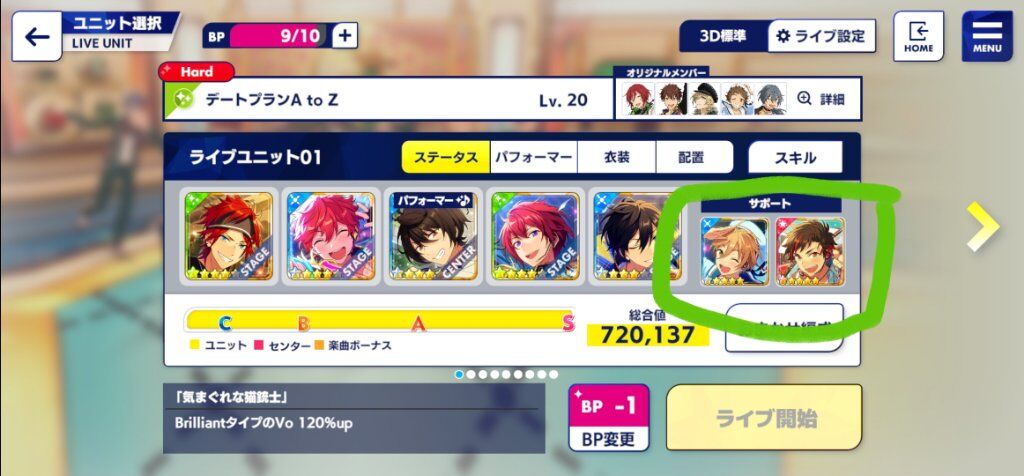Image resolution: width=1024 pixels, height=476 pixels.
Task: Start the live with ライブ開始
Action: coord(764,418)
